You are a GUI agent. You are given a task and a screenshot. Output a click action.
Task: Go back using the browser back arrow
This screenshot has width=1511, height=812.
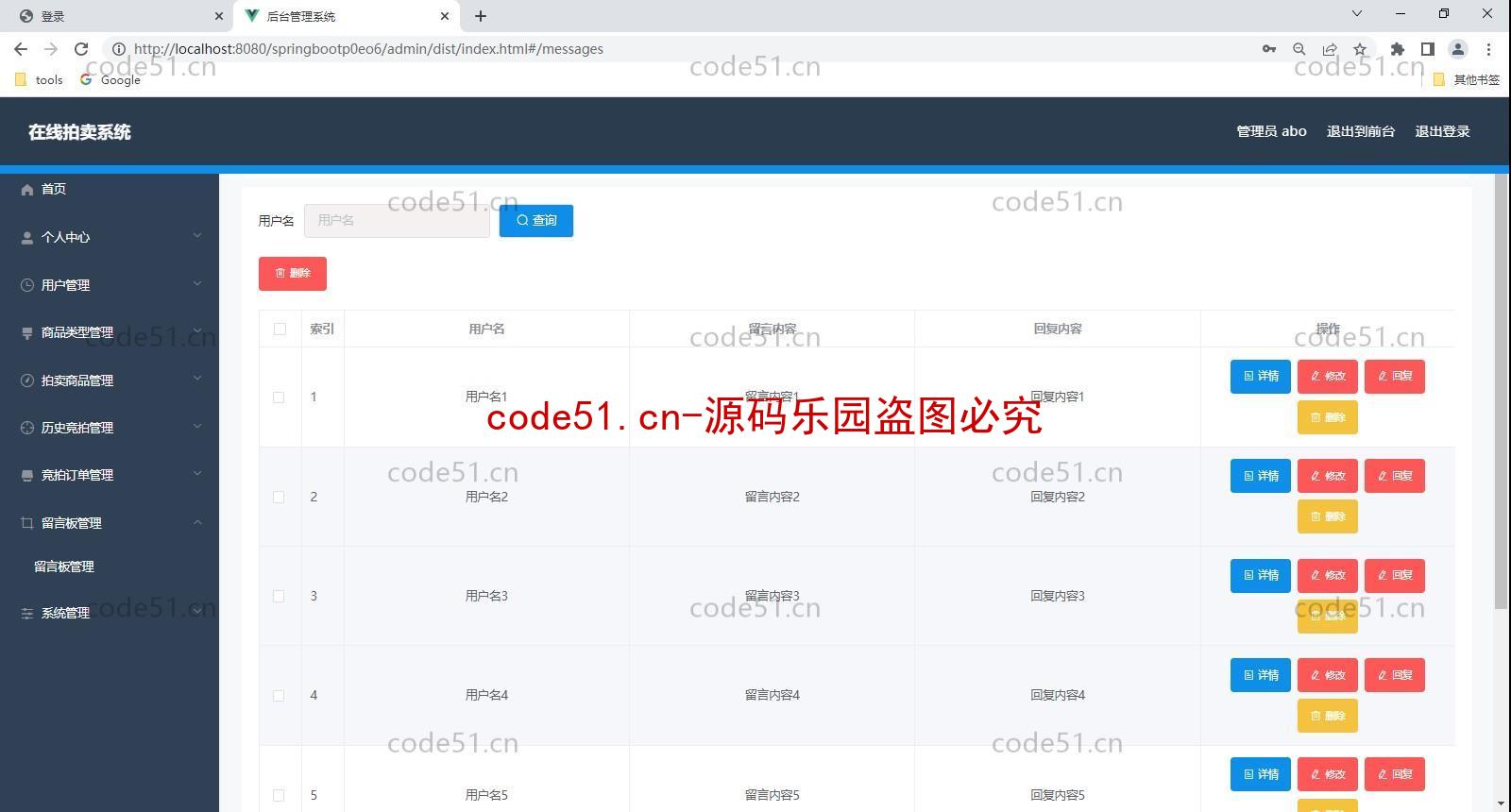(x=21, y=49)
